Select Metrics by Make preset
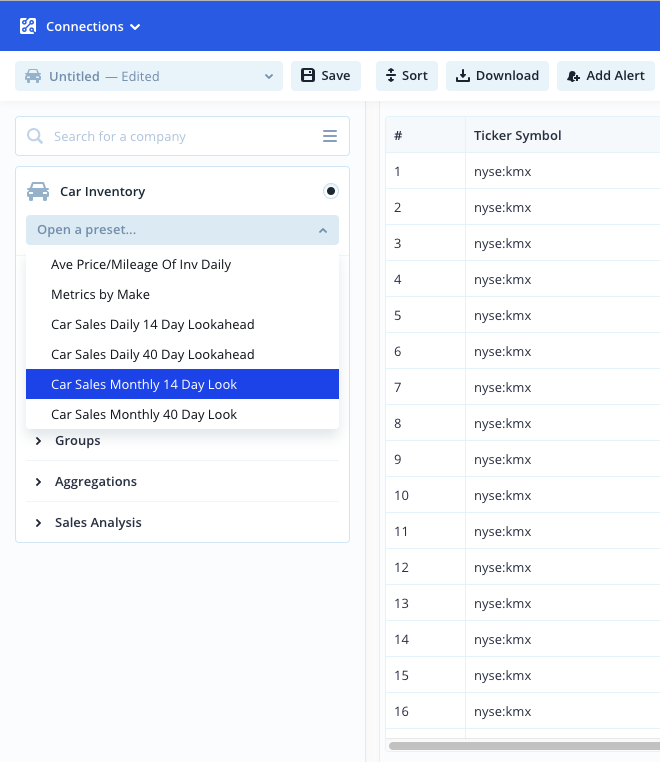Viewport: 660px width, 762px height. [182, 294]
